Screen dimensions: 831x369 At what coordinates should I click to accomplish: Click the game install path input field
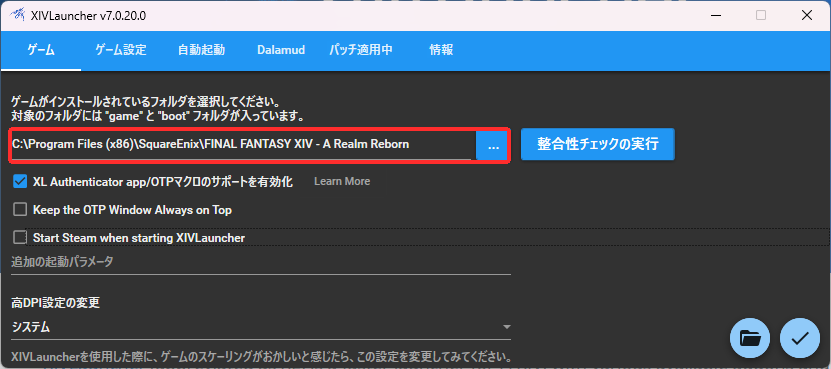tap(242, 145)
